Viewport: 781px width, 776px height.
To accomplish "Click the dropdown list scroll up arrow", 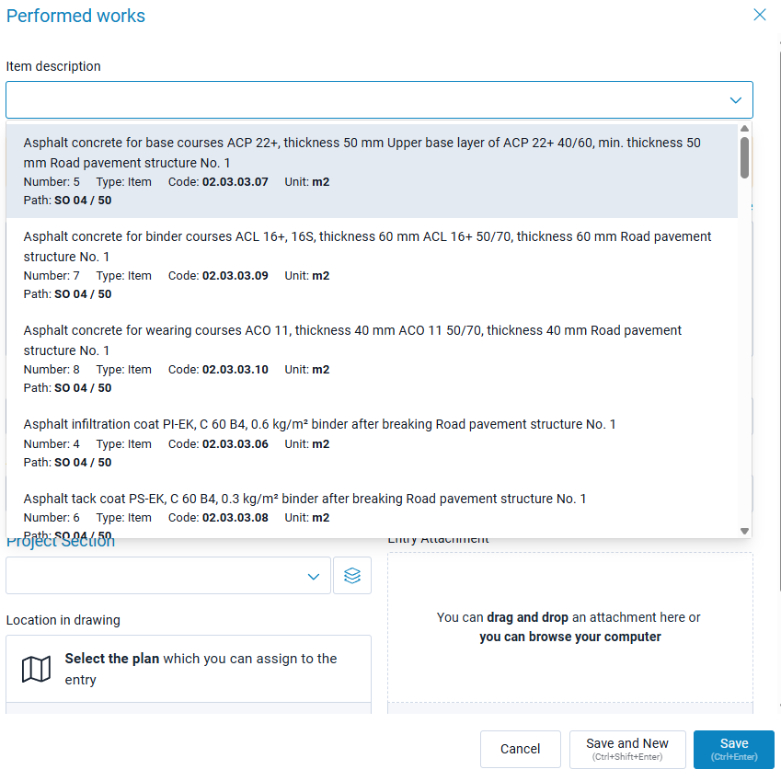I will pos(745,129).
